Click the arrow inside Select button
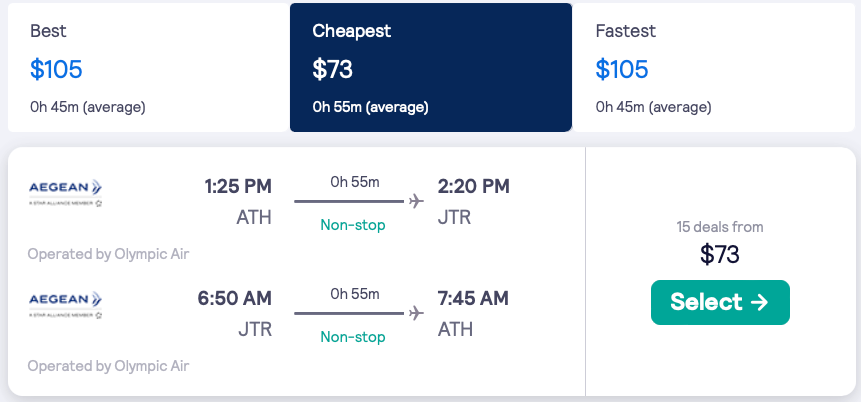 pyautogui.click(x=760, y=302)
